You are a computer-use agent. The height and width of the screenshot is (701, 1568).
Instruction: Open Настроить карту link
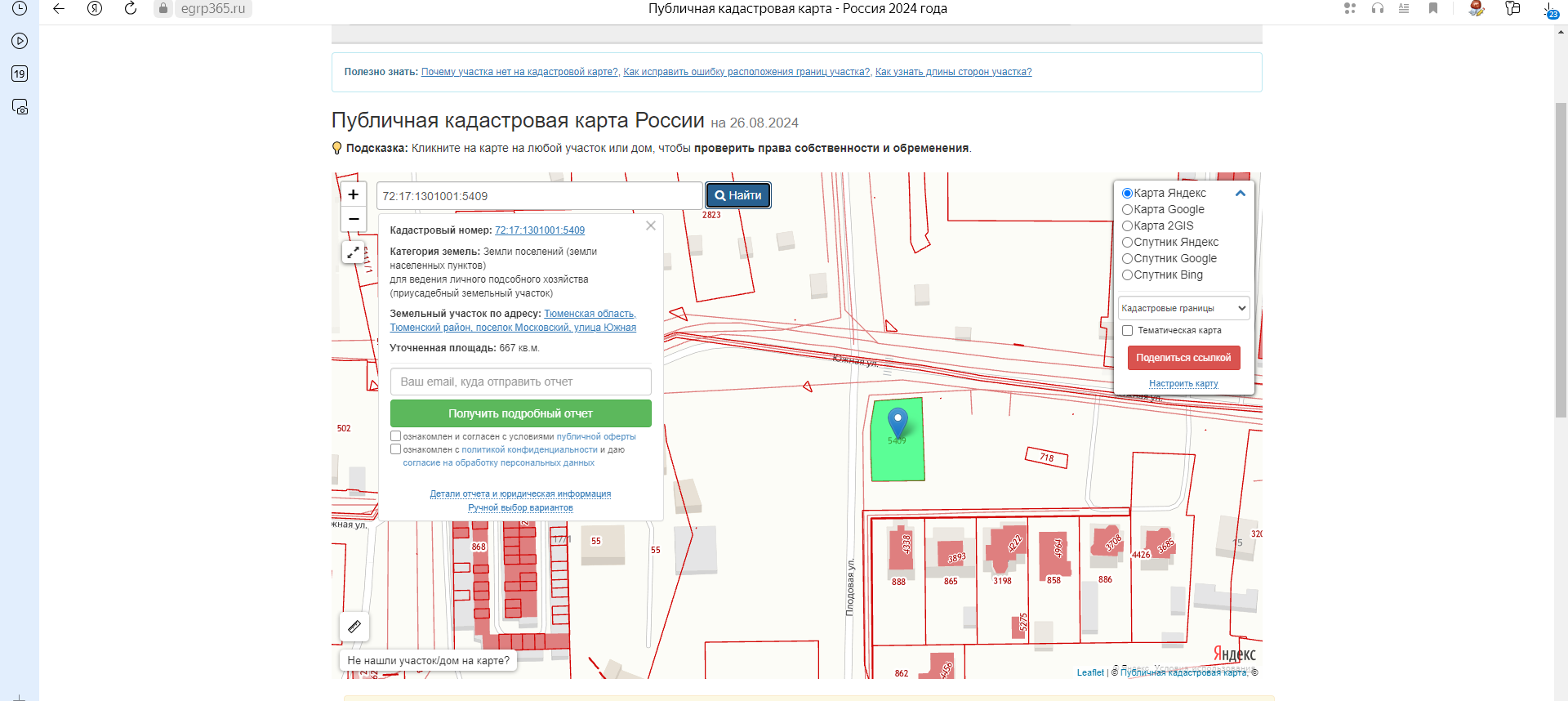coord(1183,383)
